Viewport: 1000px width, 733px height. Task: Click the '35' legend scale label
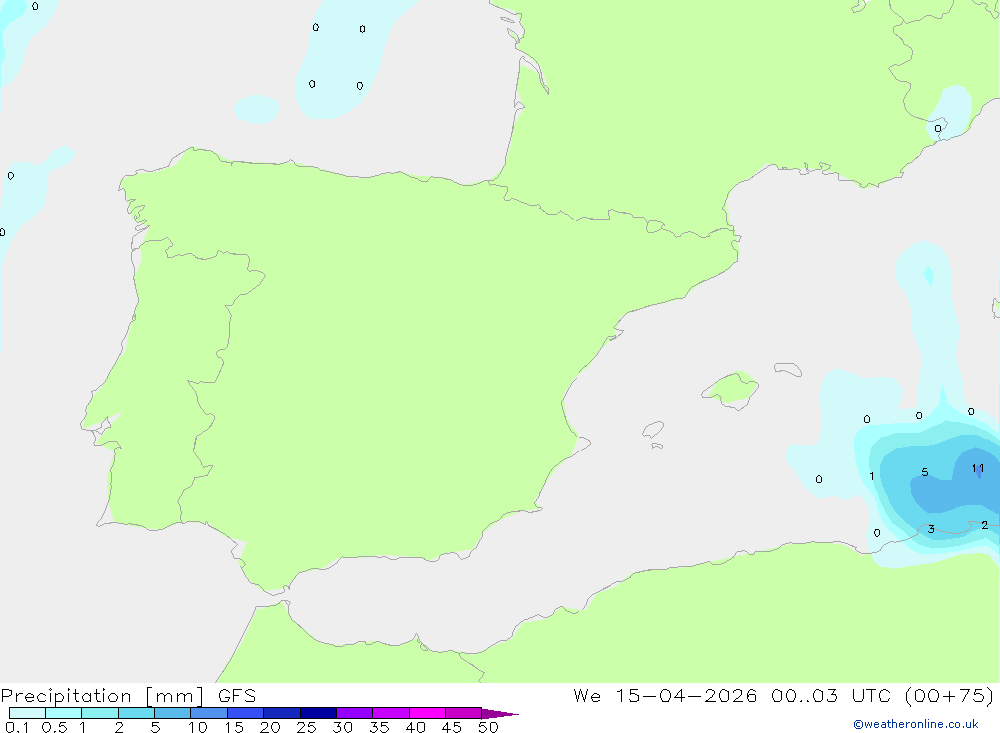click(x=379, y=727)
